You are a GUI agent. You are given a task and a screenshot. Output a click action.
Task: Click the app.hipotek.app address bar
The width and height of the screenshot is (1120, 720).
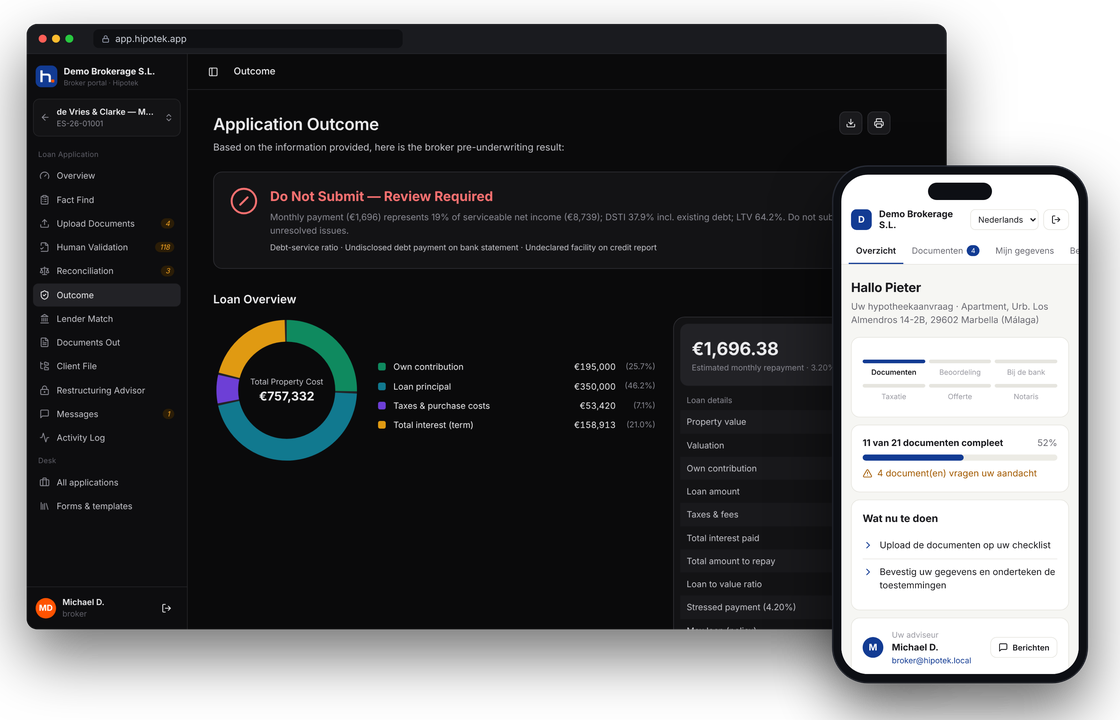[x=248, y=39]
